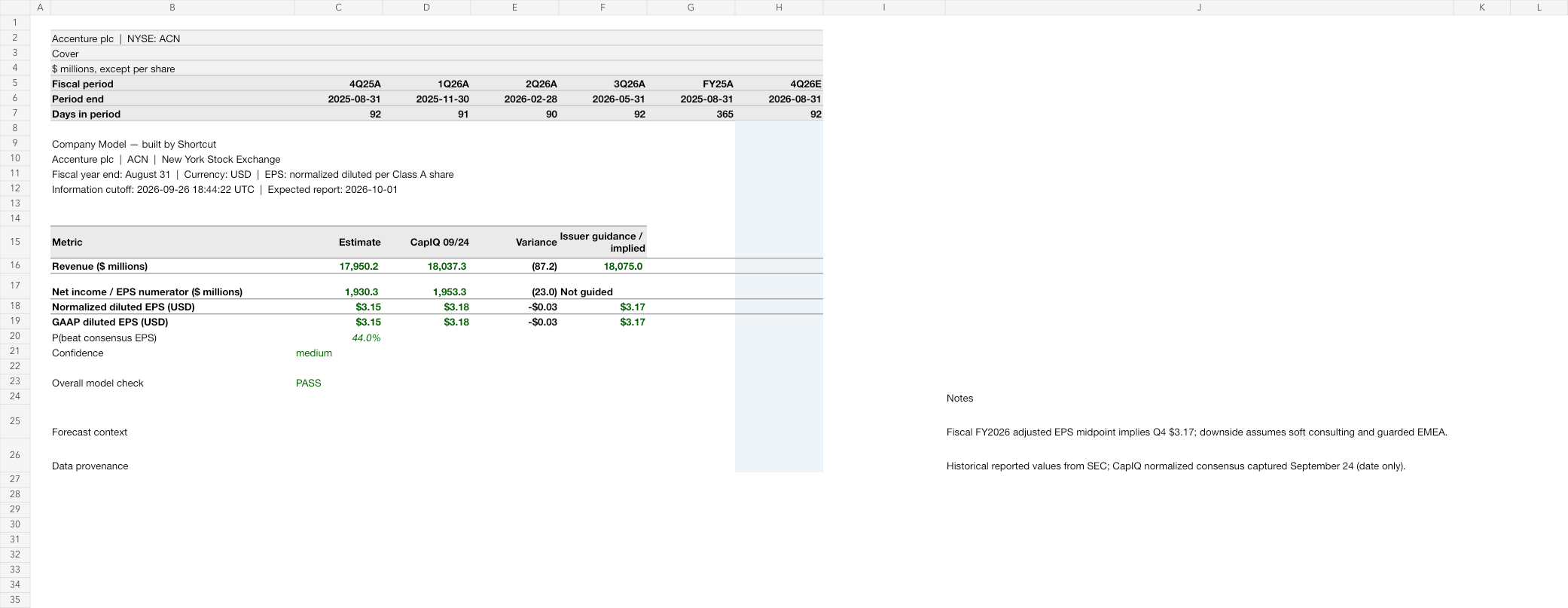Click the days in period '91' cell

tap(427, 114)
